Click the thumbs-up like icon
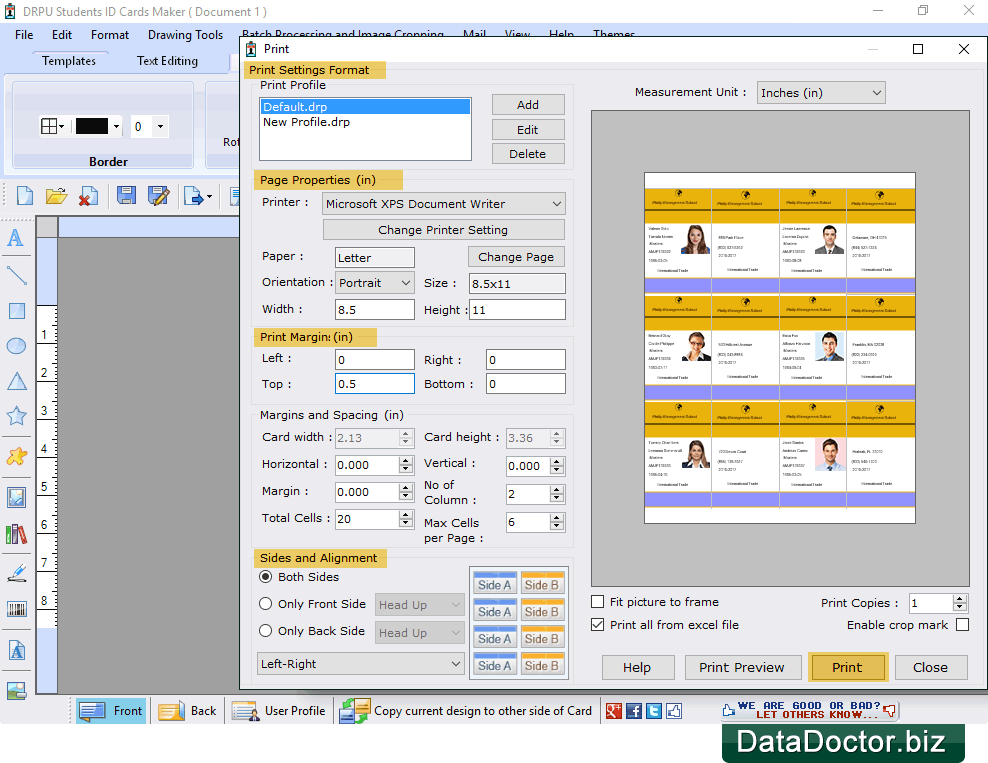 coord(674,711)
